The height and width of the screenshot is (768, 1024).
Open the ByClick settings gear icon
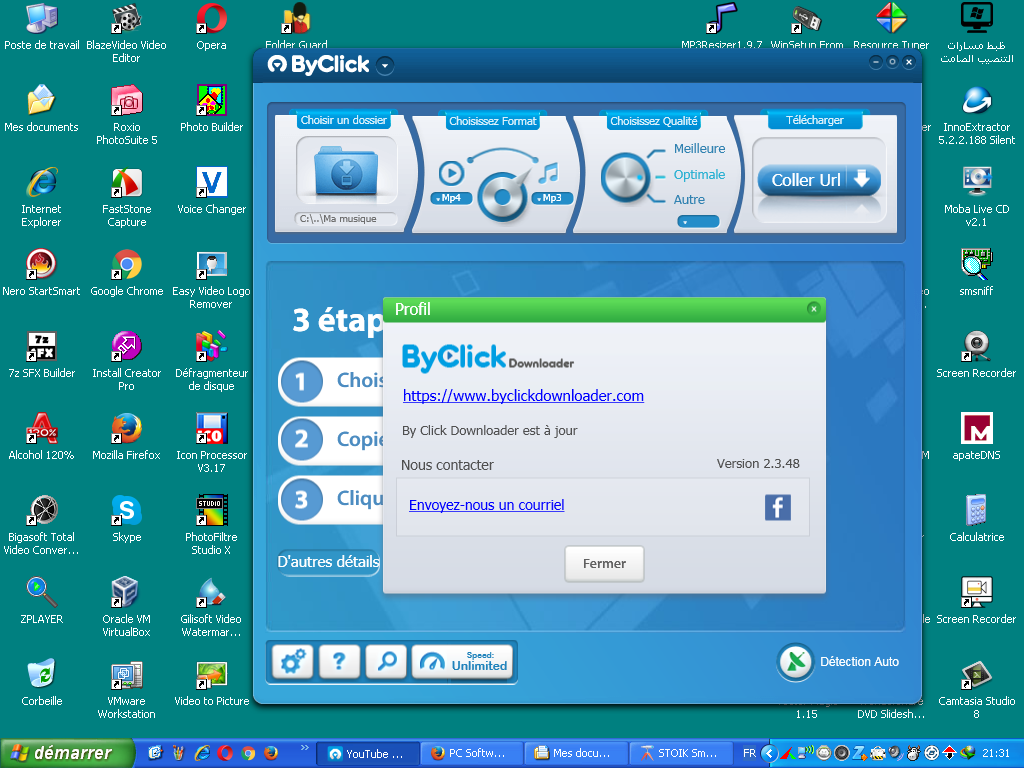point(293,662)
